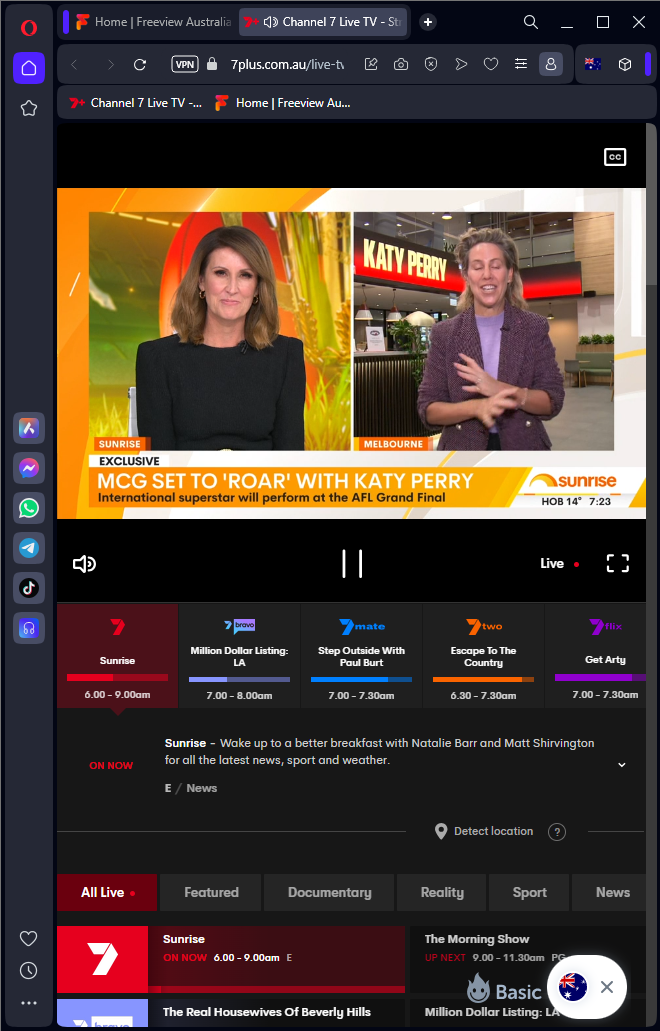660x1031 pixels.
Task: Open the Aria AI sidebar icon
Action: pyautogui.click(x=29, y=429)
